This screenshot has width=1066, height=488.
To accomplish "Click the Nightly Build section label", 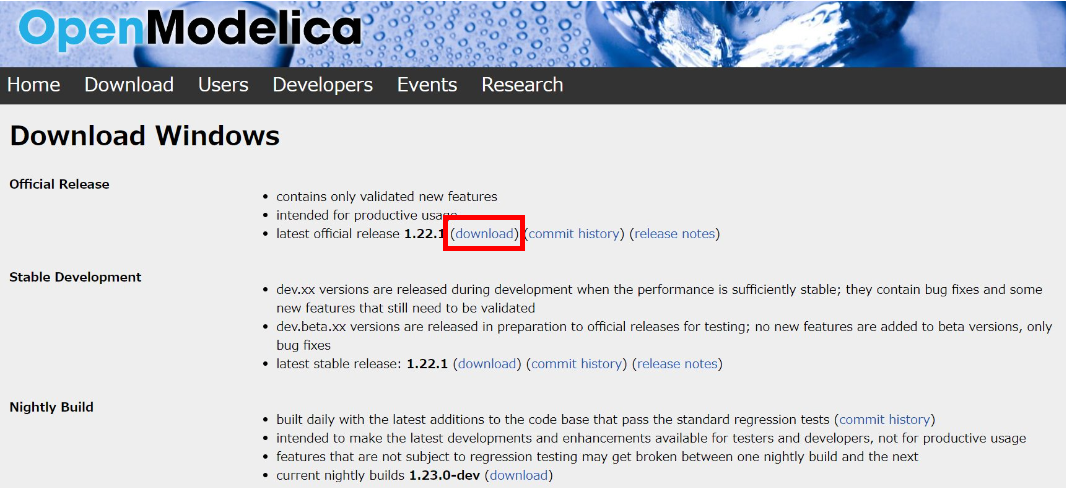I will (x=51, y=407).
